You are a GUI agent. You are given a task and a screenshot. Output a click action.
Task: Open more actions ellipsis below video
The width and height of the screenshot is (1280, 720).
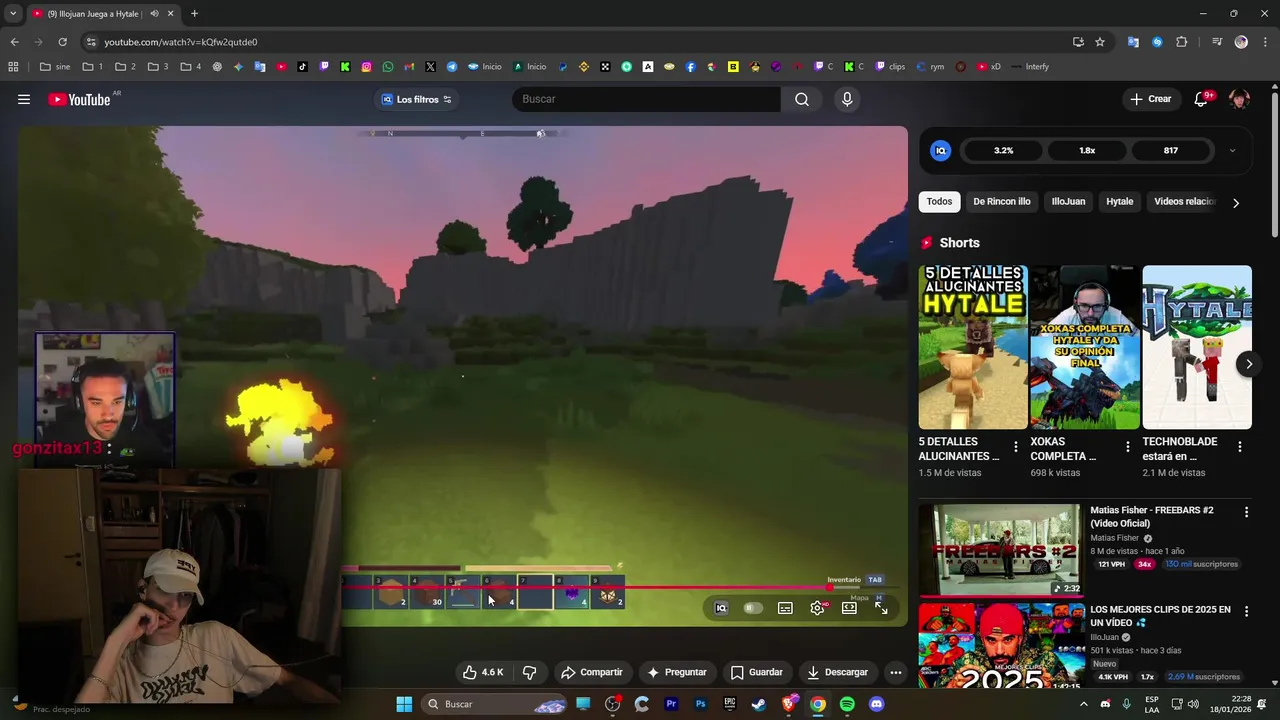point(896,672)
